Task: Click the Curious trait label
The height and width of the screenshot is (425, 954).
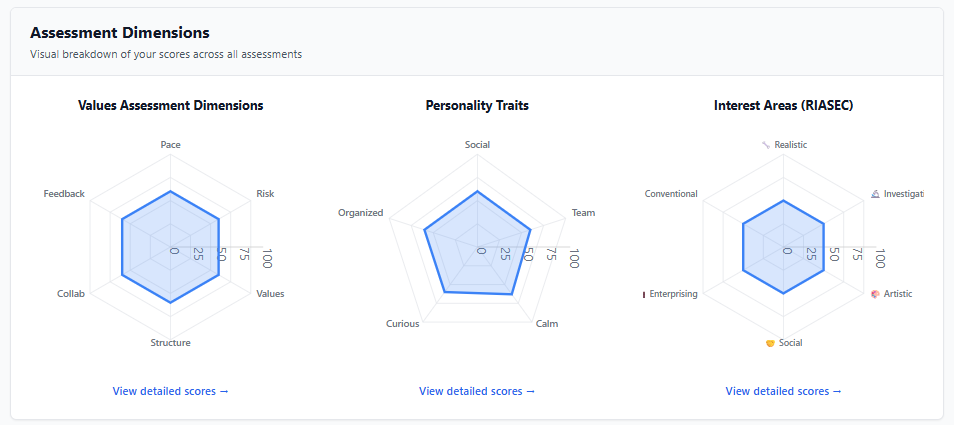Action: (403, 324)
